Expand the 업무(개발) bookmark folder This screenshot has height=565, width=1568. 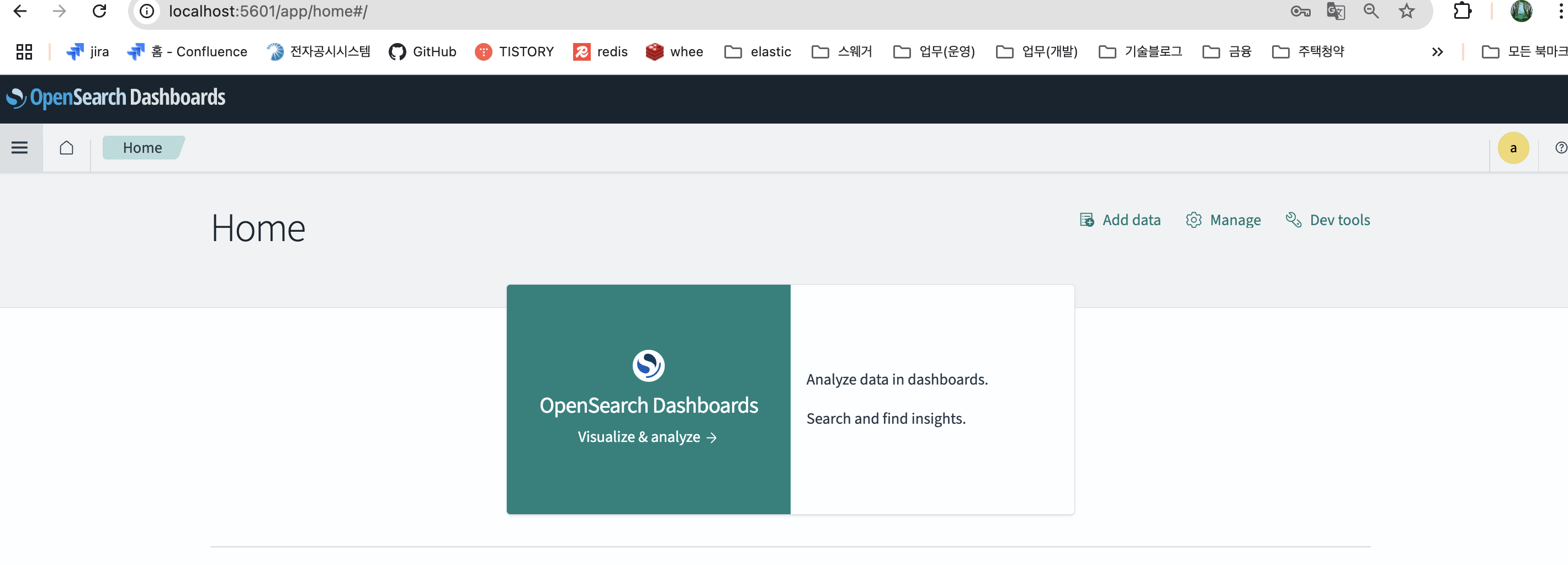pyautogui.click(x=1037, y=52)
